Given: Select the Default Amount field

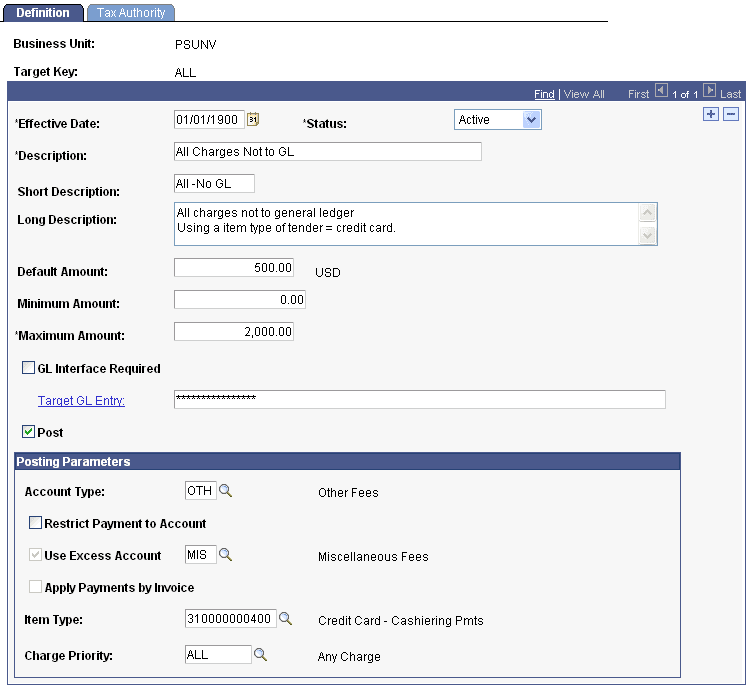Looking at the screenshot, I should (234, 268).
